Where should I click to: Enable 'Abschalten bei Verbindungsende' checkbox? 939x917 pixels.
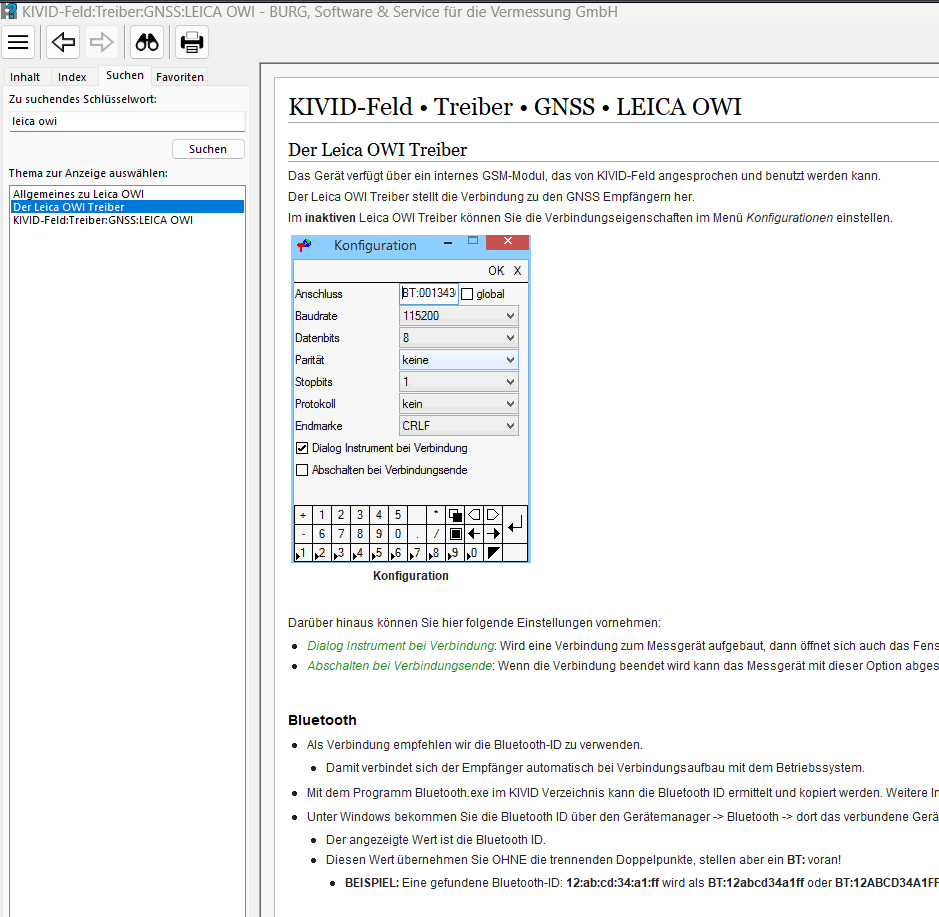pyautogui.click(x=302, y=470)
